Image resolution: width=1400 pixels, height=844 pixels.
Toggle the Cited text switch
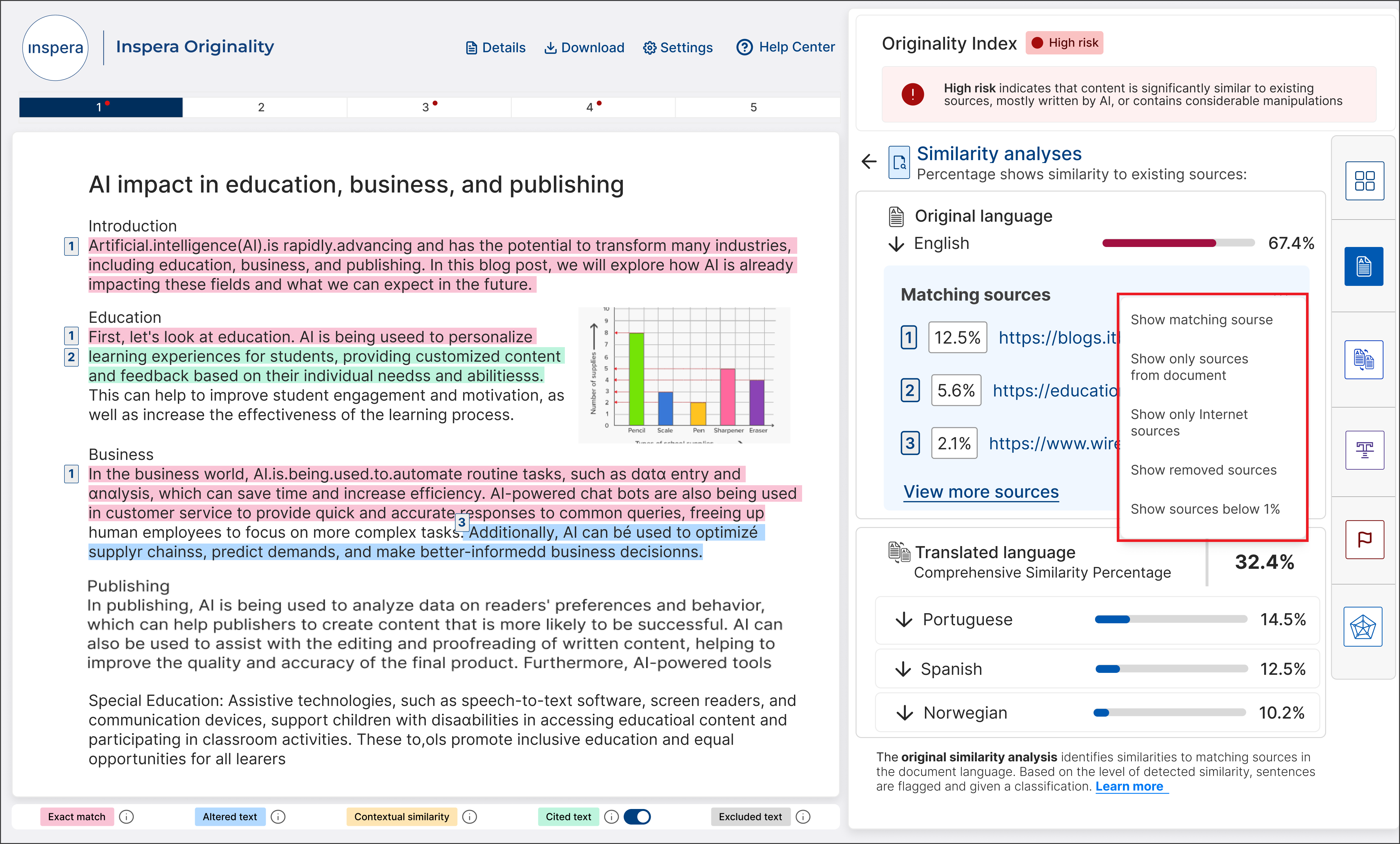pos(637,817)
